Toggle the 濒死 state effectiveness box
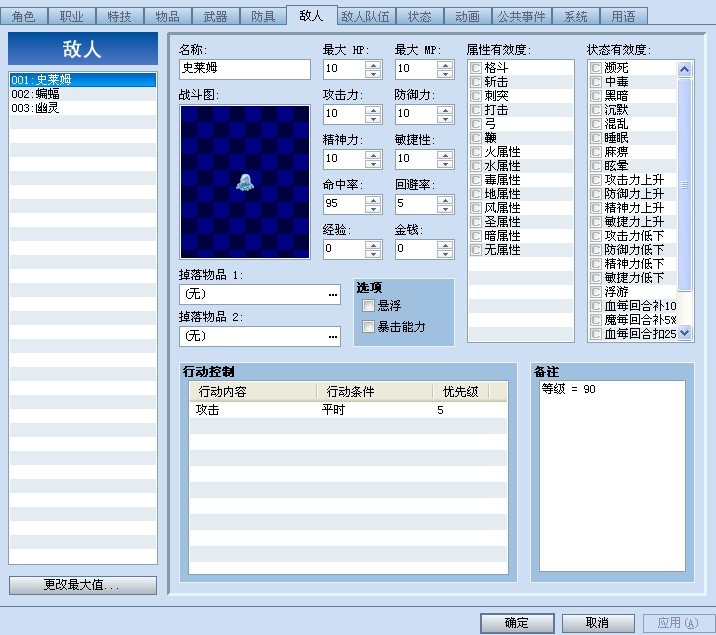Screen dimensions: 716x635 [x=595, y=68]
